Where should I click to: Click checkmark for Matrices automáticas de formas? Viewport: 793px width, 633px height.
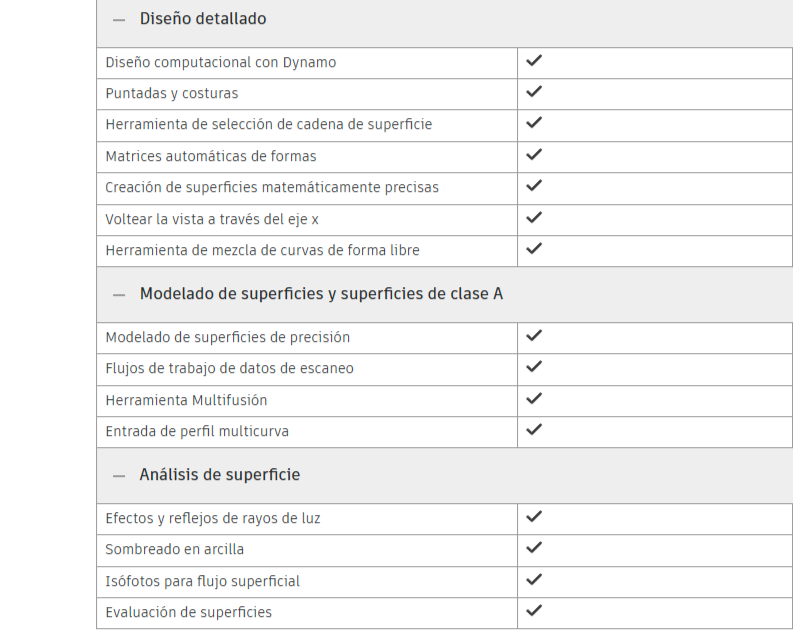point(534,155)
